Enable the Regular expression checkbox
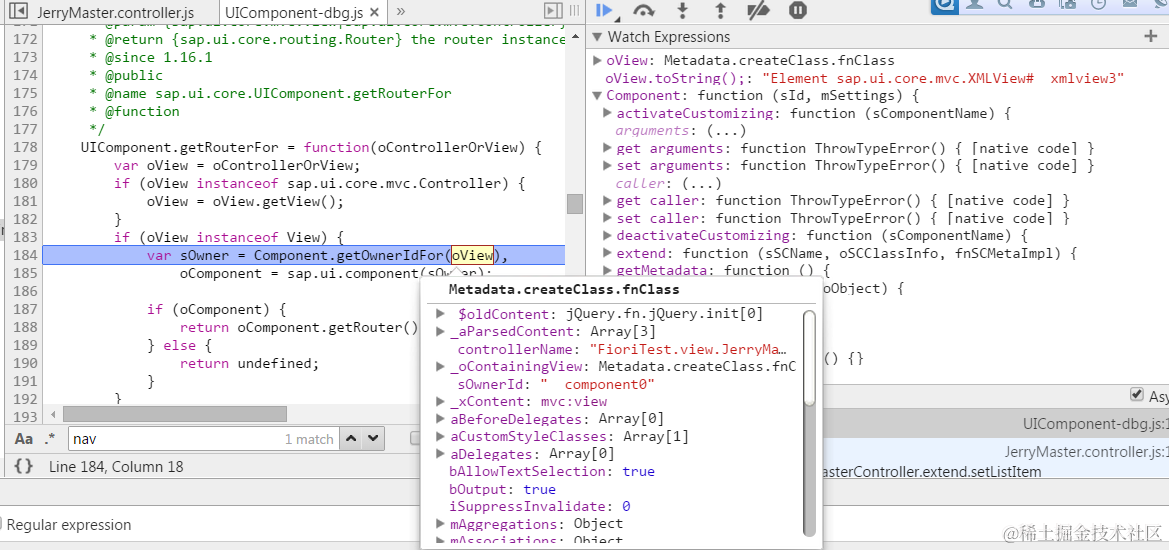This screenshot has width=1169, height=550. (1, 524)
